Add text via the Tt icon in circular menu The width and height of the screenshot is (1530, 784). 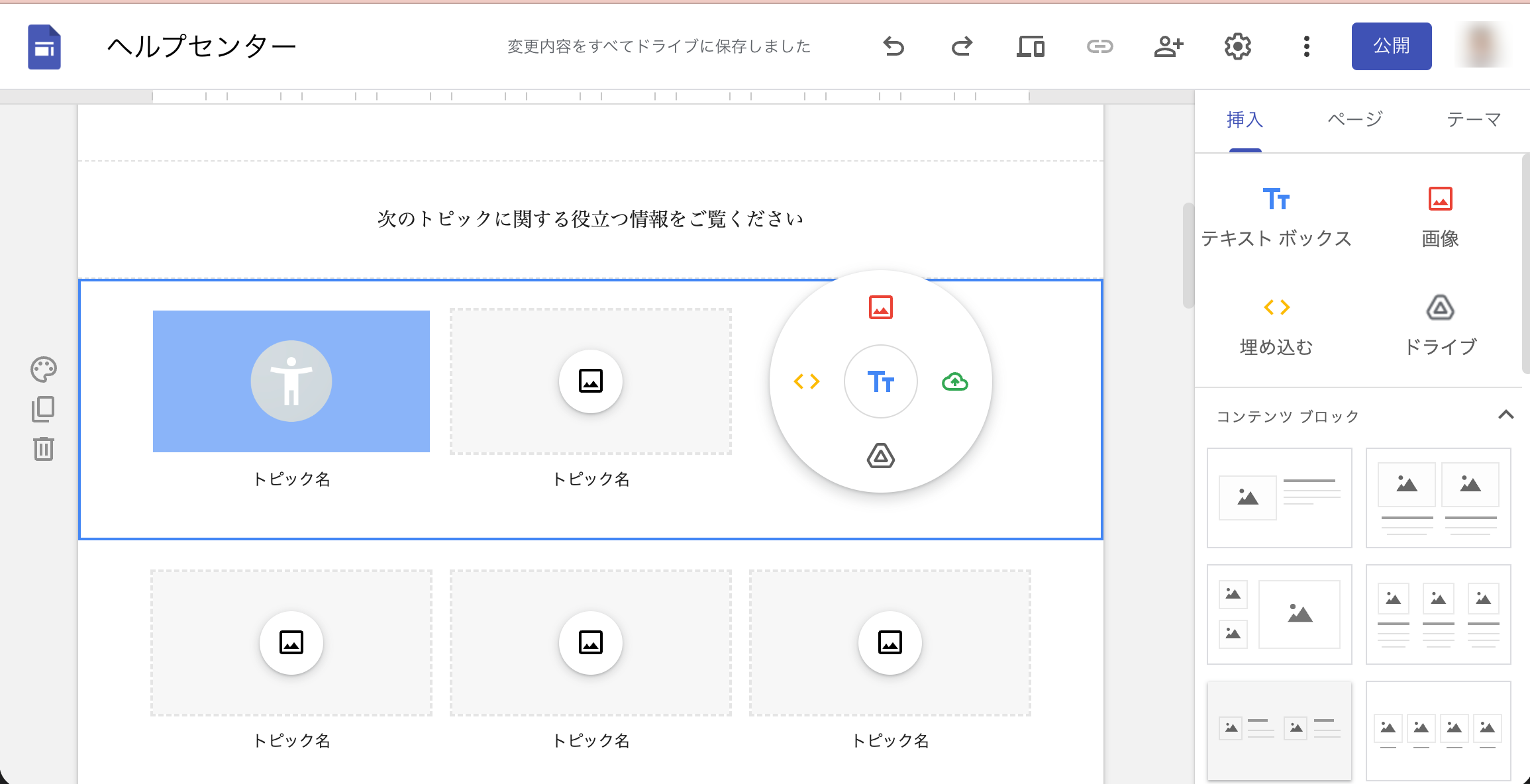pos(881,381)
